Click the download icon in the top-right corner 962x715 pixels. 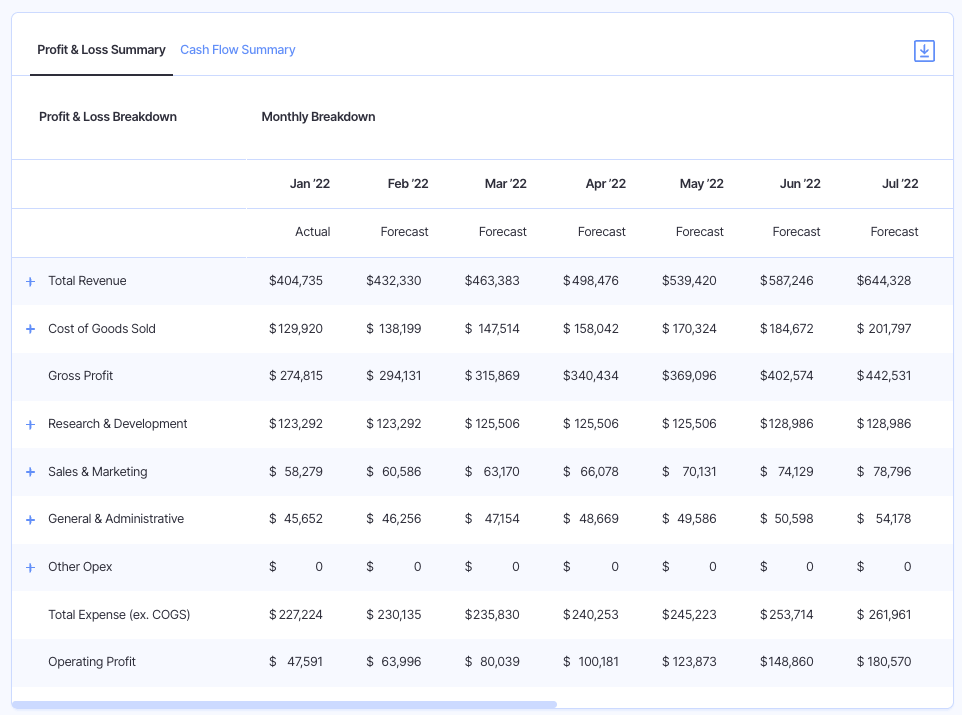pyautogui.click(x=924, y=51)
